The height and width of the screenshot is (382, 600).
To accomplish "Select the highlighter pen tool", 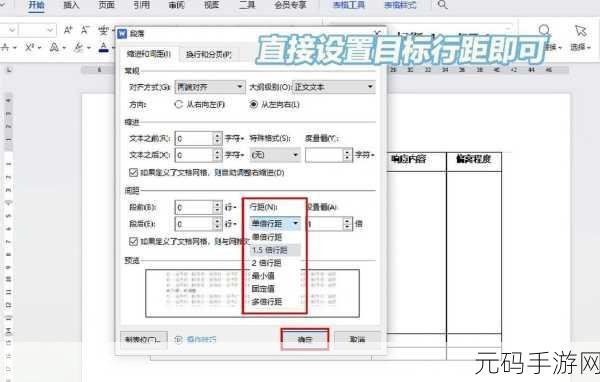I will 78,48.
